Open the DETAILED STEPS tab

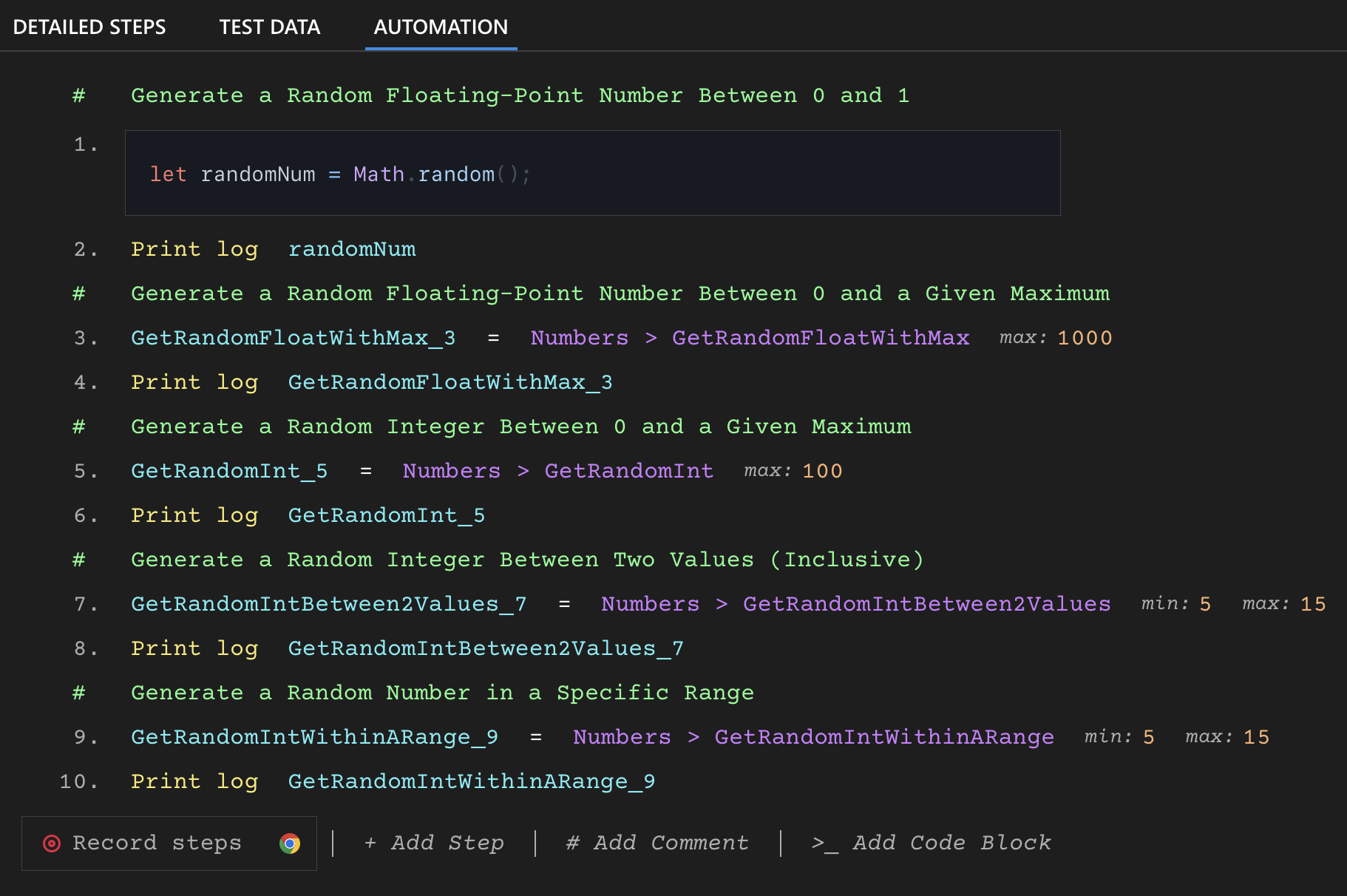pos(89,27)
